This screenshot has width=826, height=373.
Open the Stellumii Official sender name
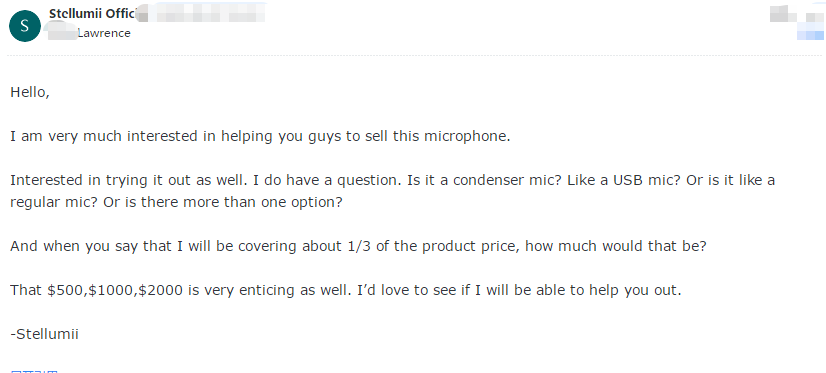(x=92, y=13)
